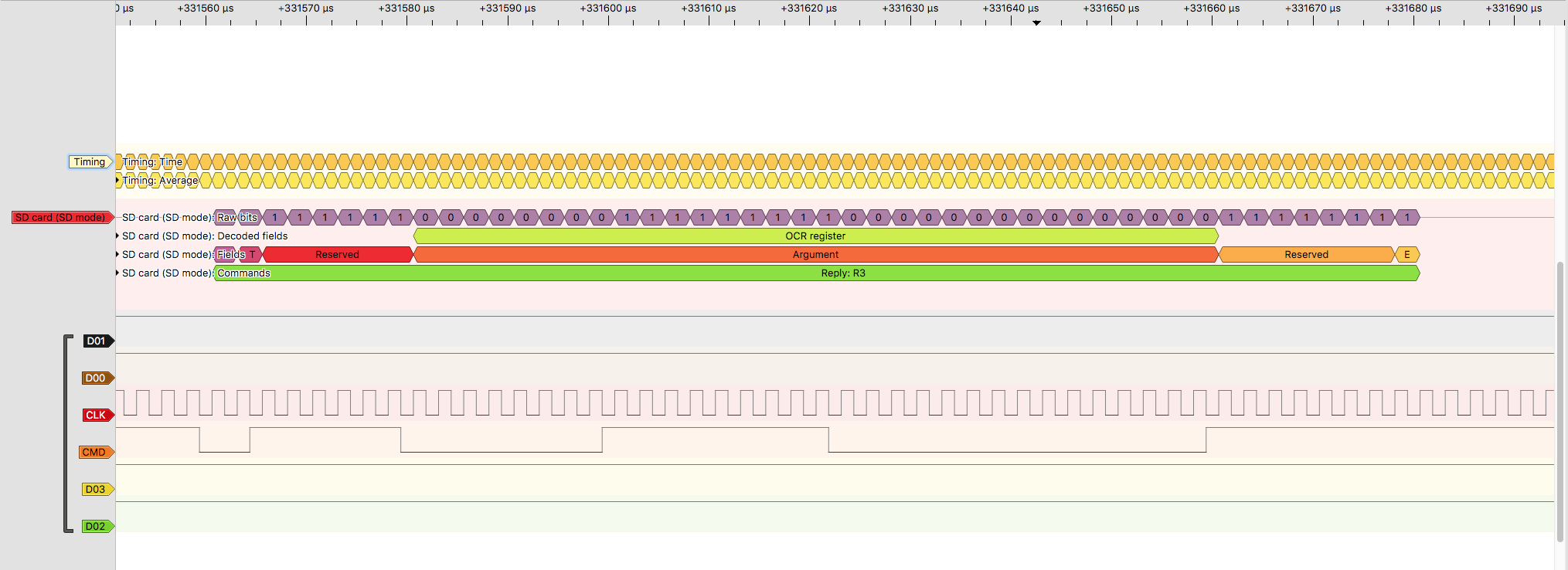Click ruler label +331600 µs

(608, 8)
